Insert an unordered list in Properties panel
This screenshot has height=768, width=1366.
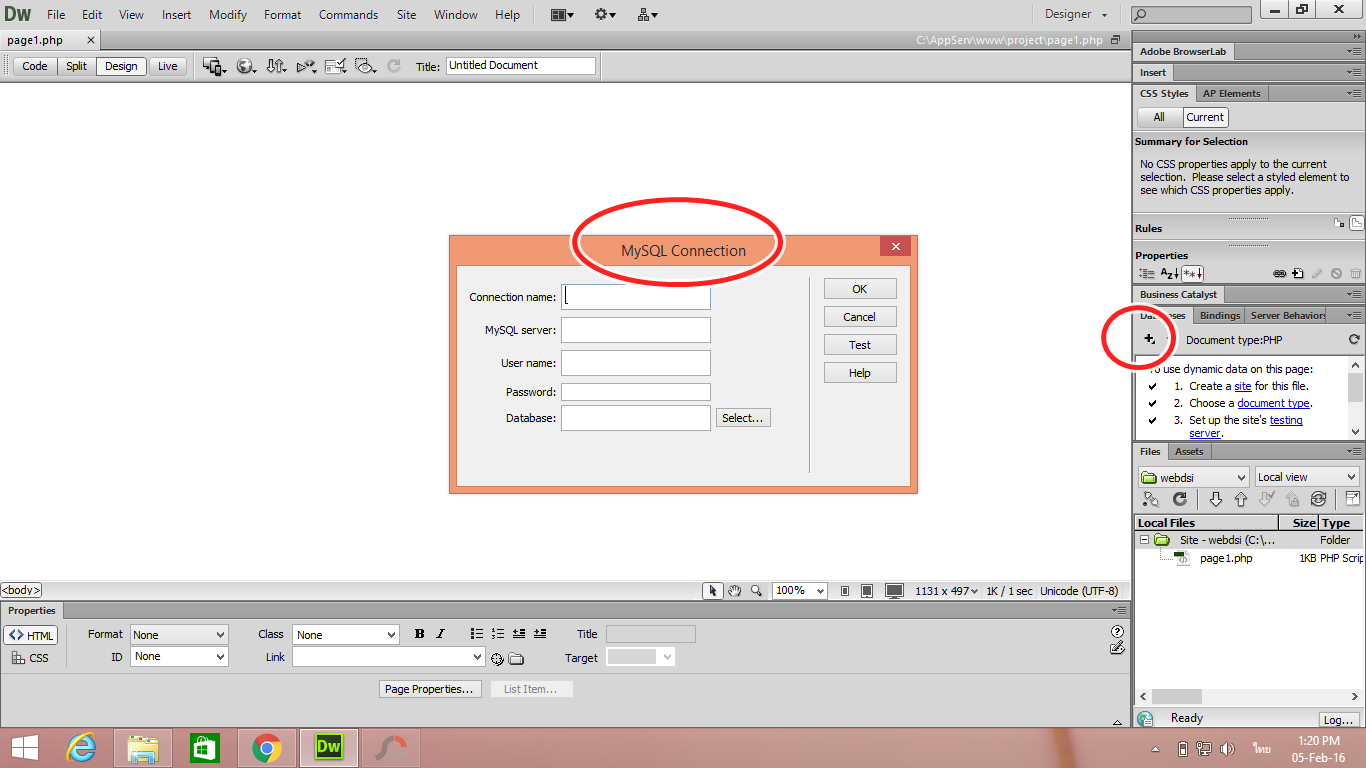point(477,634)
